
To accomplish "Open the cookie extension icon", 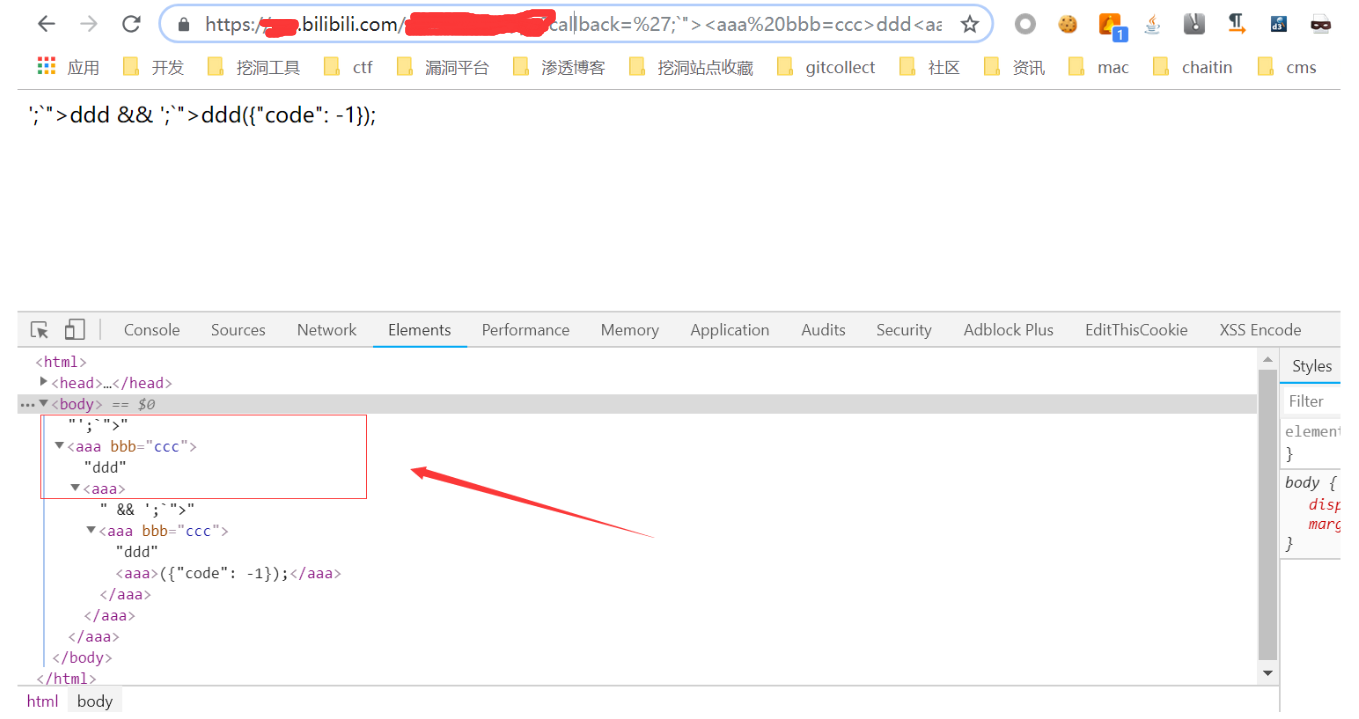I will point(1068,24).
